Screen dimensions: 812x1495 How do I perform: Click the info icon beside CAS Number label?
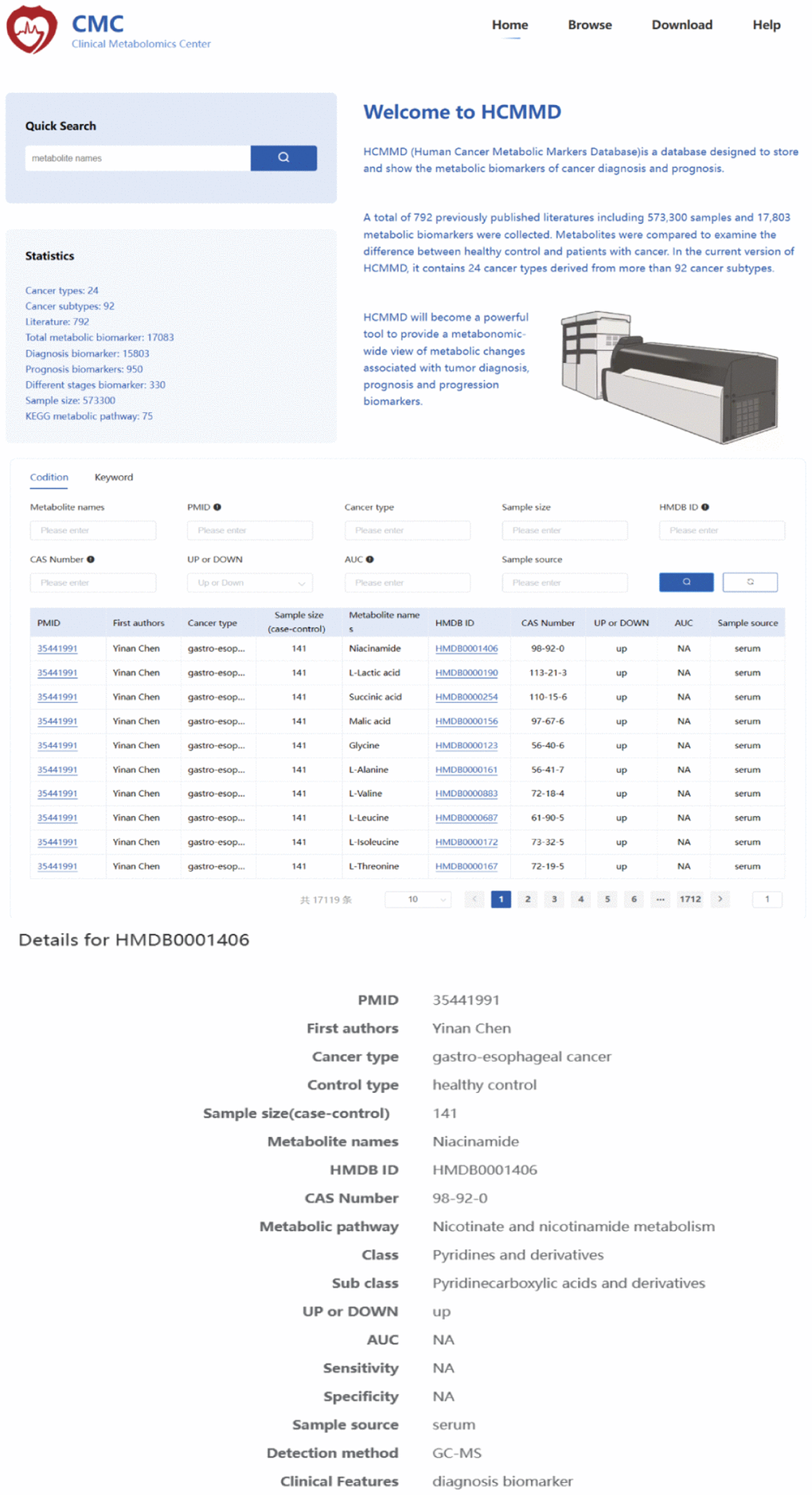91,560
